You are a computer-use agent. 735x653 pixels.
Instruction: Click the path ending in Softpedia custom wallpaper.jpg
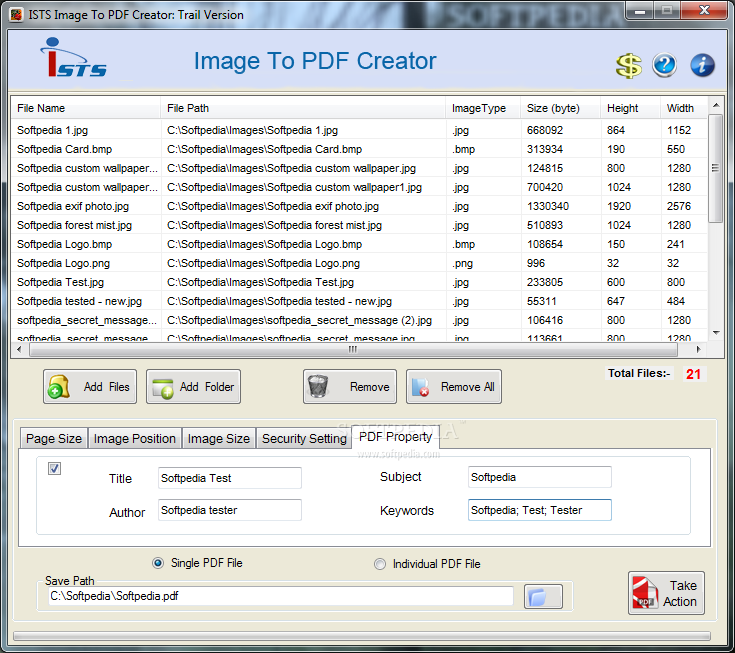(x=291, y=168)
